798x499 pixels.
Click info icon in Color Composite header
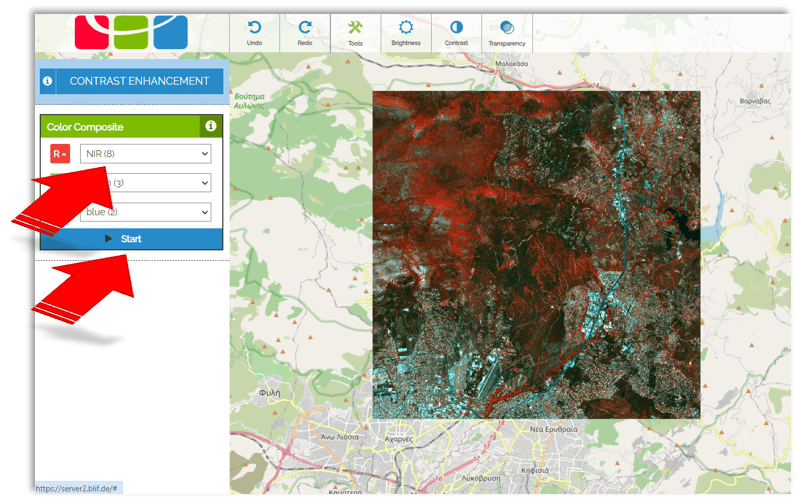pyautogui.click(x=210, y=126)
